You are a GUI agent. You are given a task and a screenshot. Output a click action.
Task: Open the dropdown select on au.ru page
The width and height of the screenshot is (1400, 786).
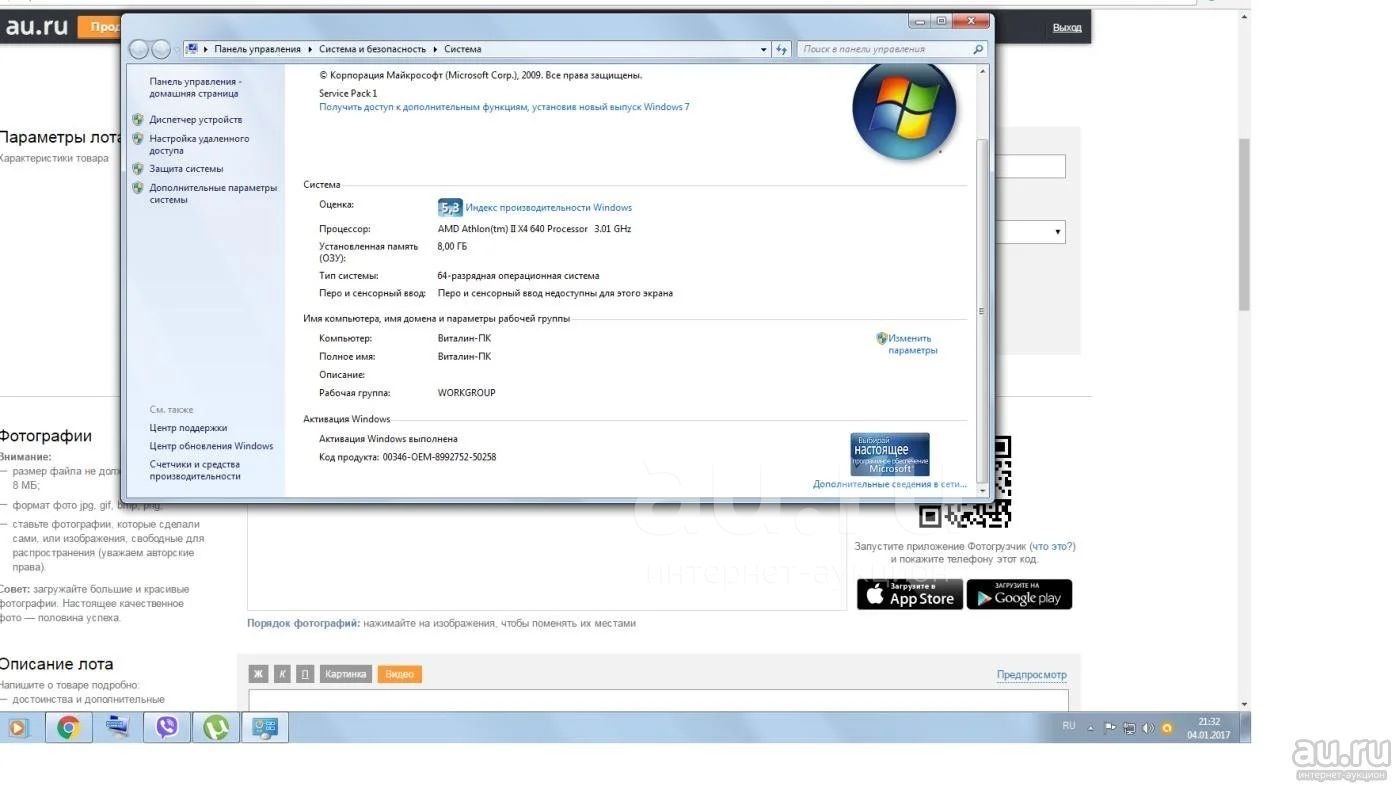1029,232
